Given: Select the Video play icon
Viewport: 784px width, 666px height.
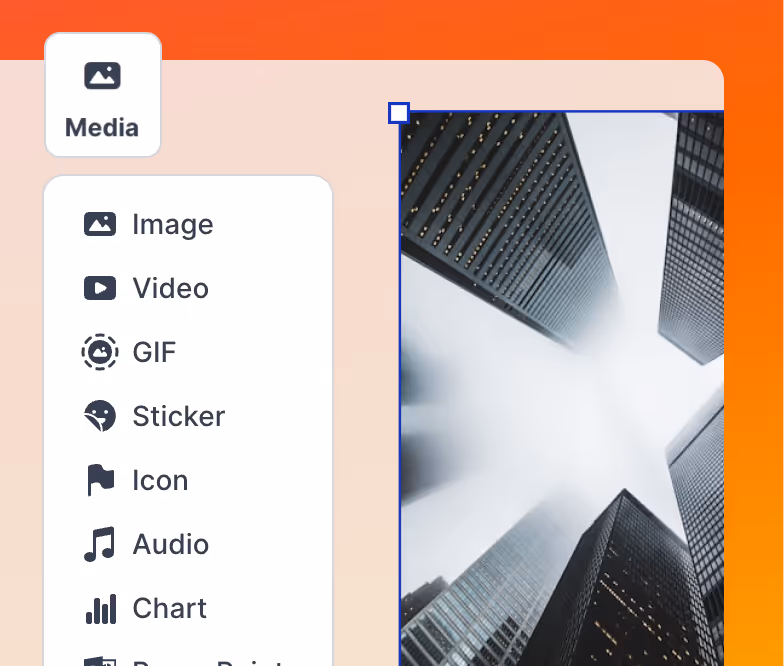Looking at the screenshot, I should point(100,288).
